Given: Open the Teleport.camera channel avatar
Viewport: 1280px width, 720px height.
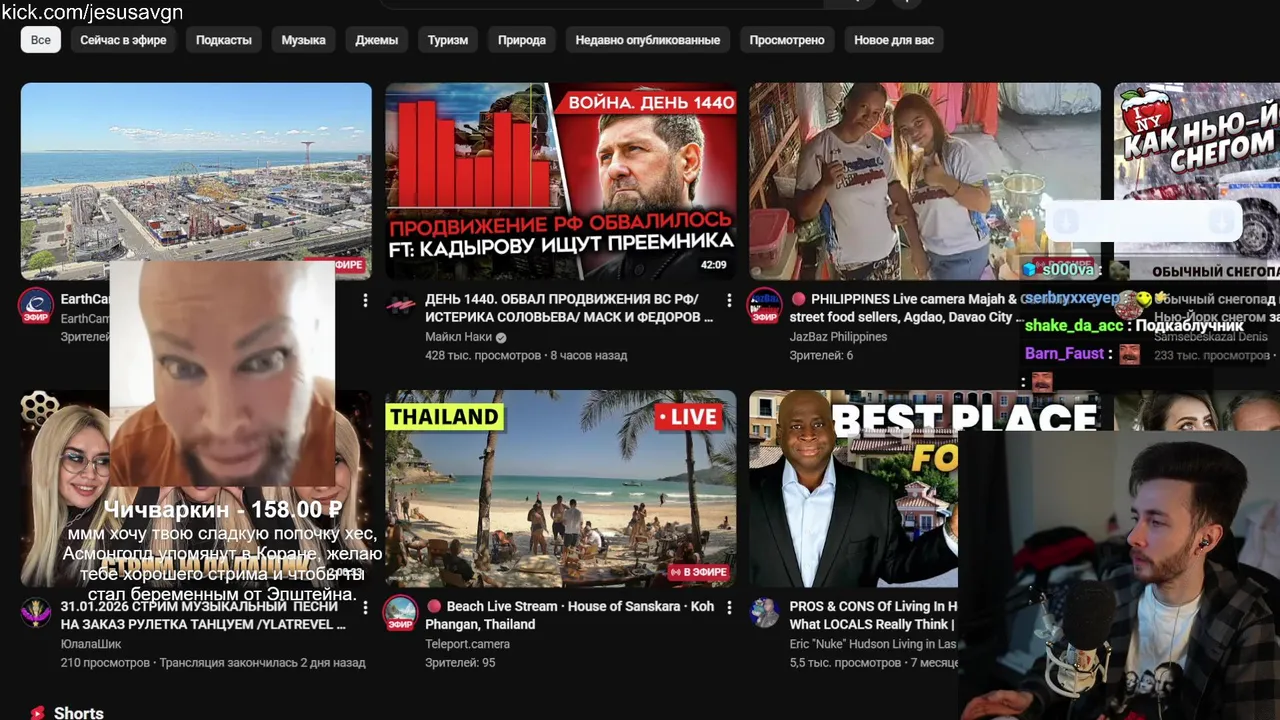Looking at the screenshot, I should click(x=401, y=613).
